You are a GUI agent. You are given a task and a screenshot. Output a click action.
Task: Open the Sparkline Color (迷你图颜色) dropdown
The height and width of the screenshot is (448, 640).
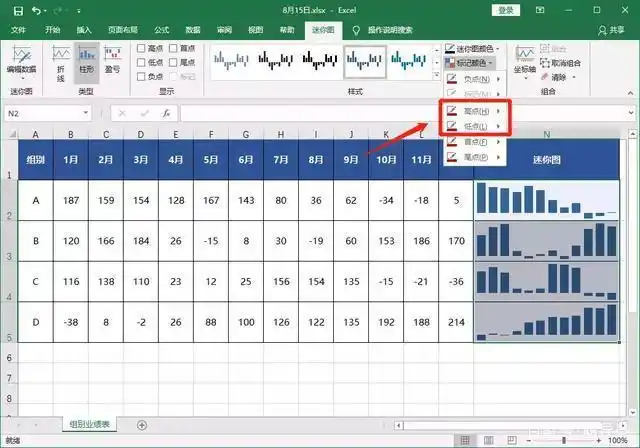click(x=474, y=48)
